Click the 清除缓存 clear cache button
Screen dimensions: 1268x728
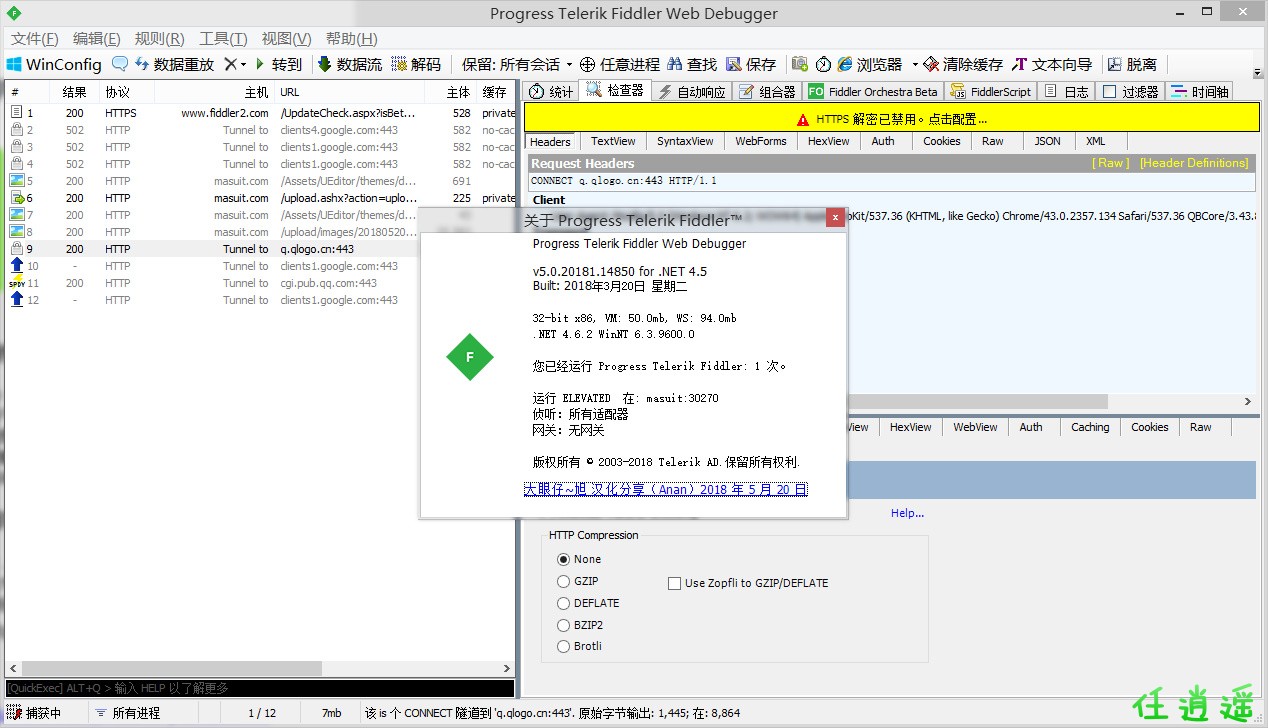click(963, 64)
